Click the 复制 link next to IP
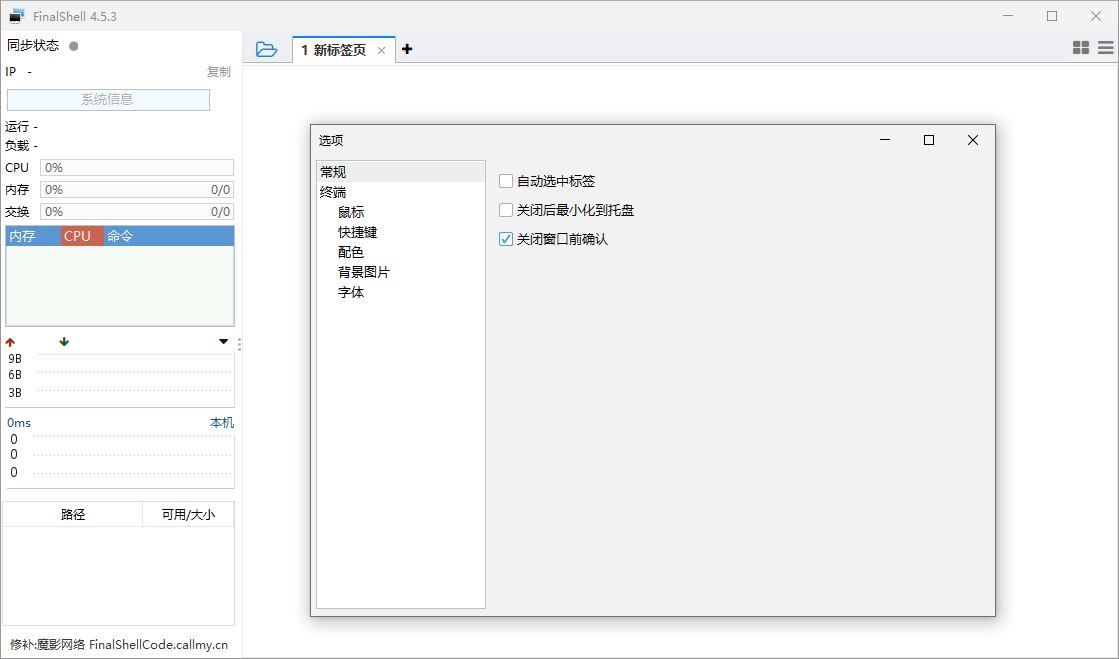Screen dimensions: 1119x659 coord(219,71)
